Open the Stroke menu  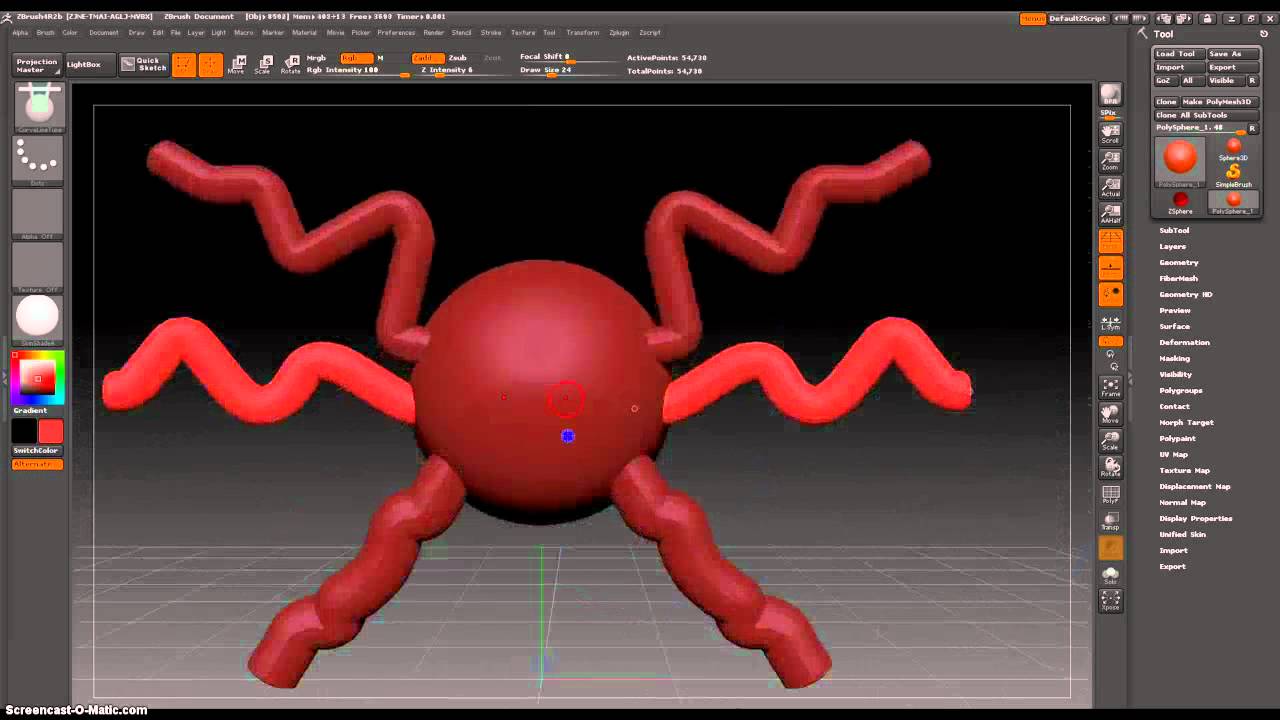coord(491,33)
